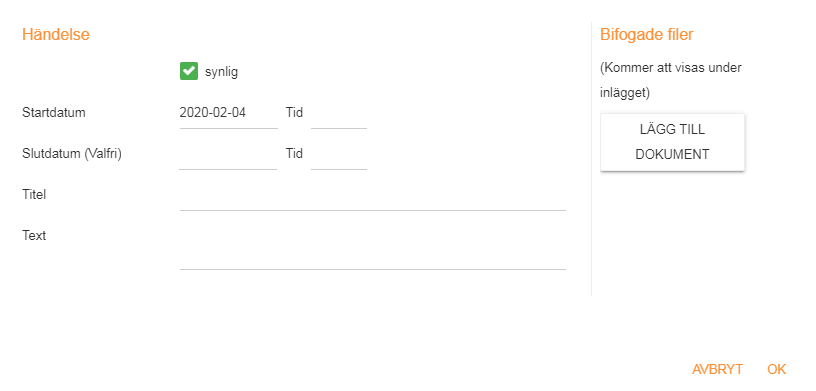The height and width of the screenshot is (391, 816).
Task: Click into the Titel input field
Action: coord(373,196)
